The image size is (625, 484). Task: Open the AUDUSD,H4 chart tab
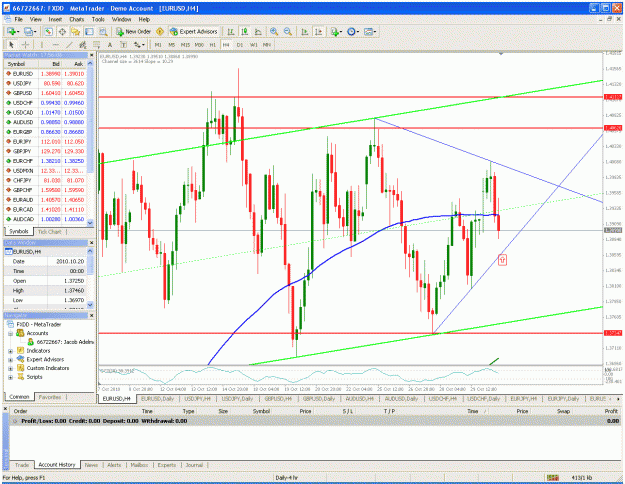coord(359,399)
